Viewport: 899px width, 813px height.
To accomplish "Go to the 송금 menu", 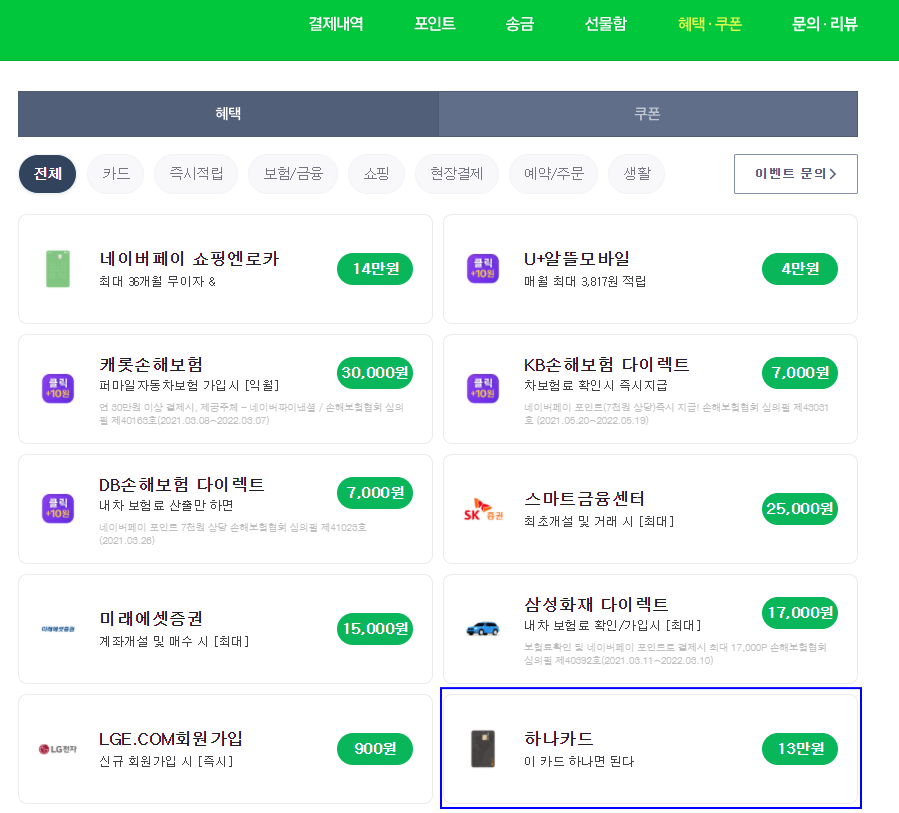I will (519, 24).
